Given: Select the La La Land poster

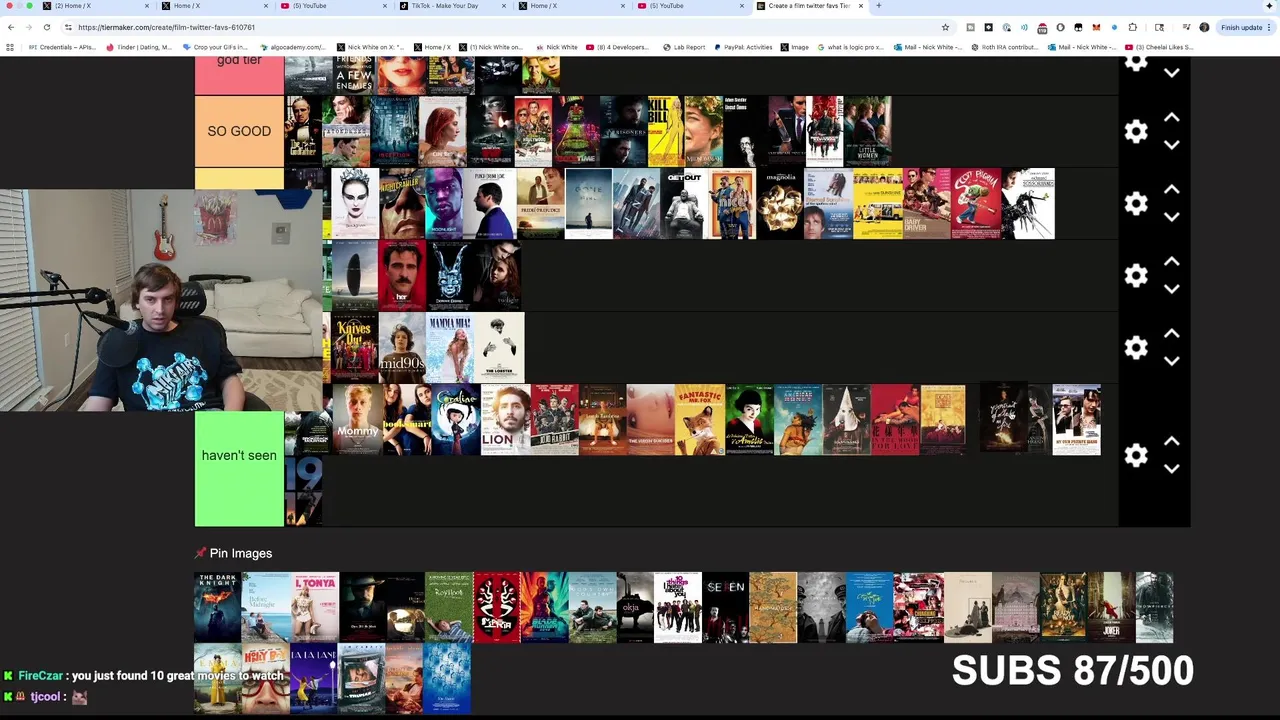Looking at the screenshot, I should click(x=314, y=679).
